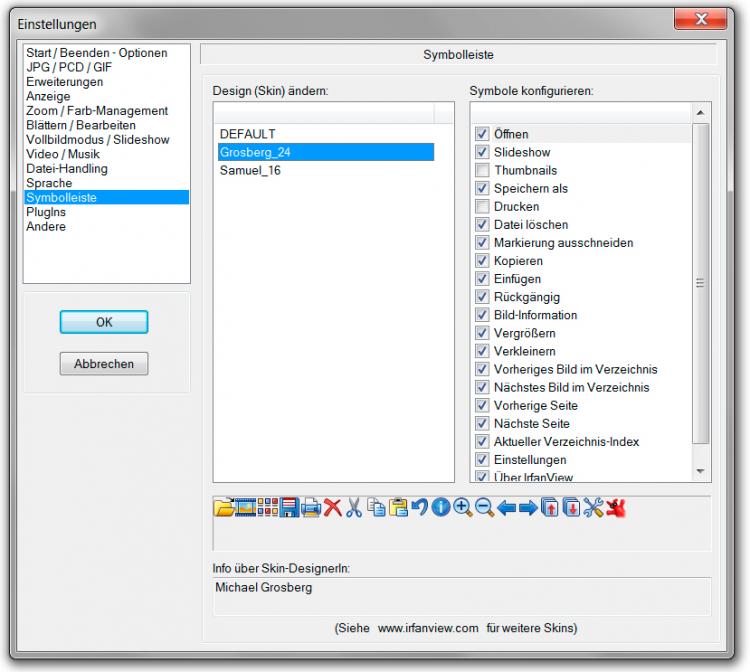Click the symbol list scrollbar down arrow

tap(701, 471)
